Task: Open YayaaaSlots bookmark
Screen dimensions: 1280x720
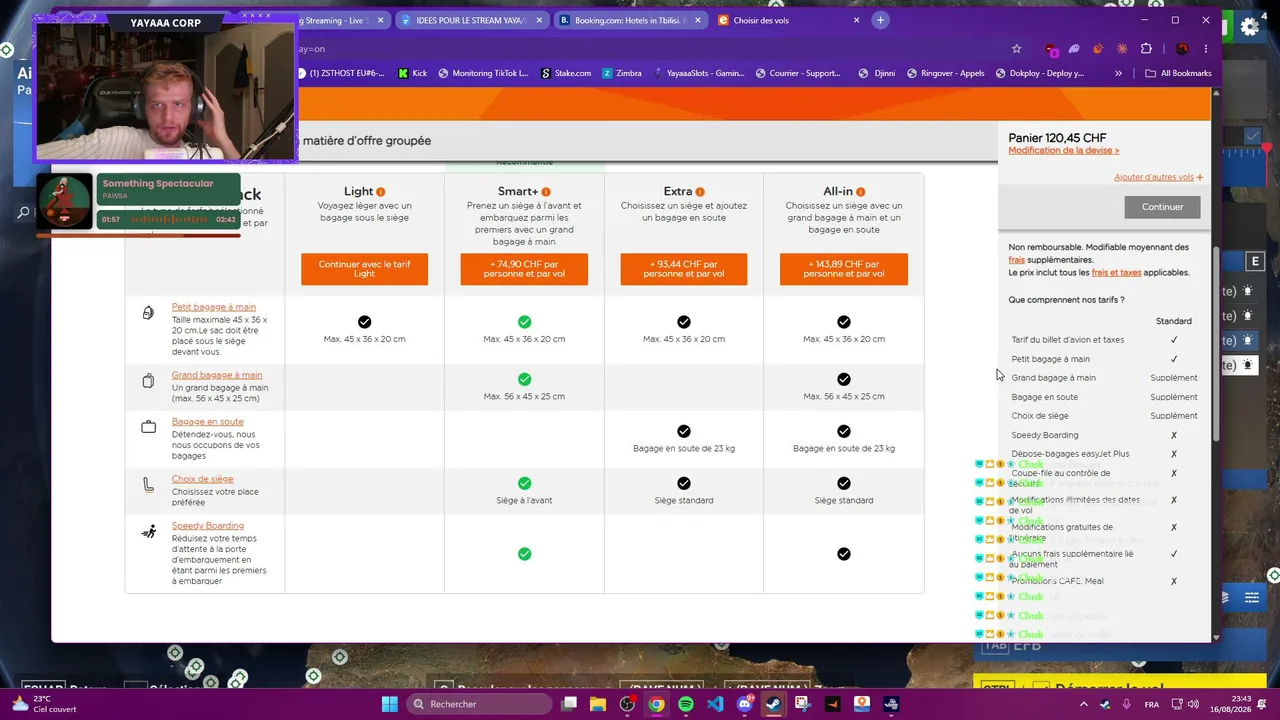Action: pos(699,73)
